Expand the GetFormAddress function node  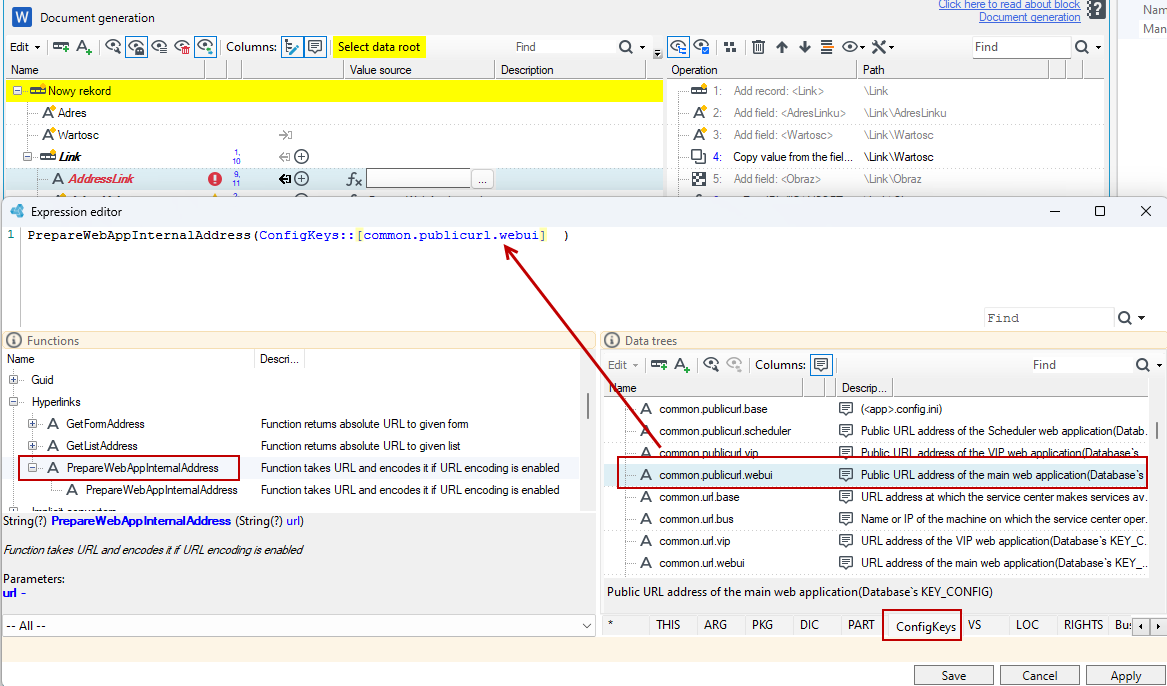tap(32, 424)
